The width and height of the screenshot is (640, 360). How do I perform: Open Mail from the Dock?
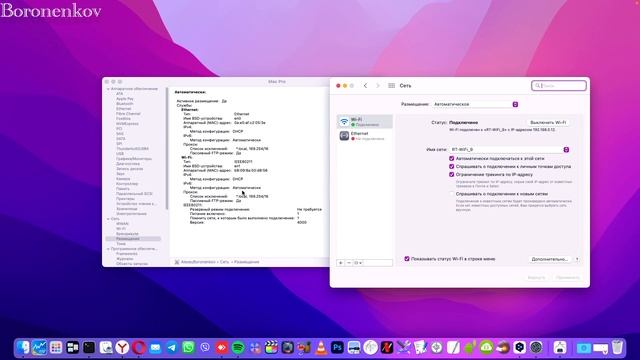(x=155, y=347)
